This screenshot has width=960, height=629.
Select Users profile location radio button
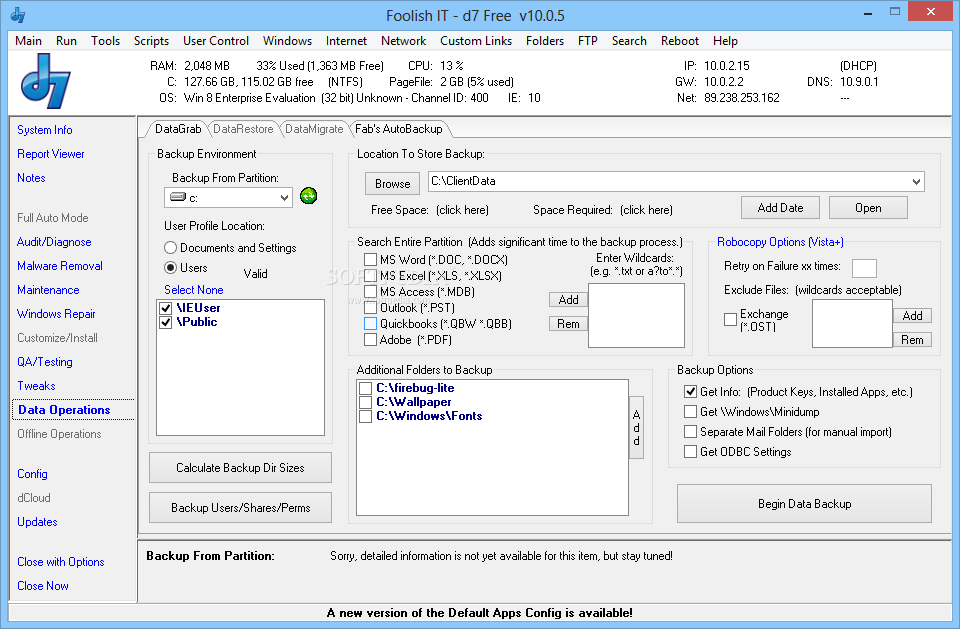point(170,268)
